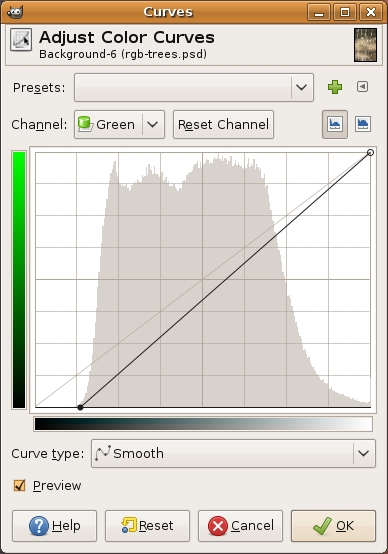Click the green plus save preset icon

pos(335,87)
